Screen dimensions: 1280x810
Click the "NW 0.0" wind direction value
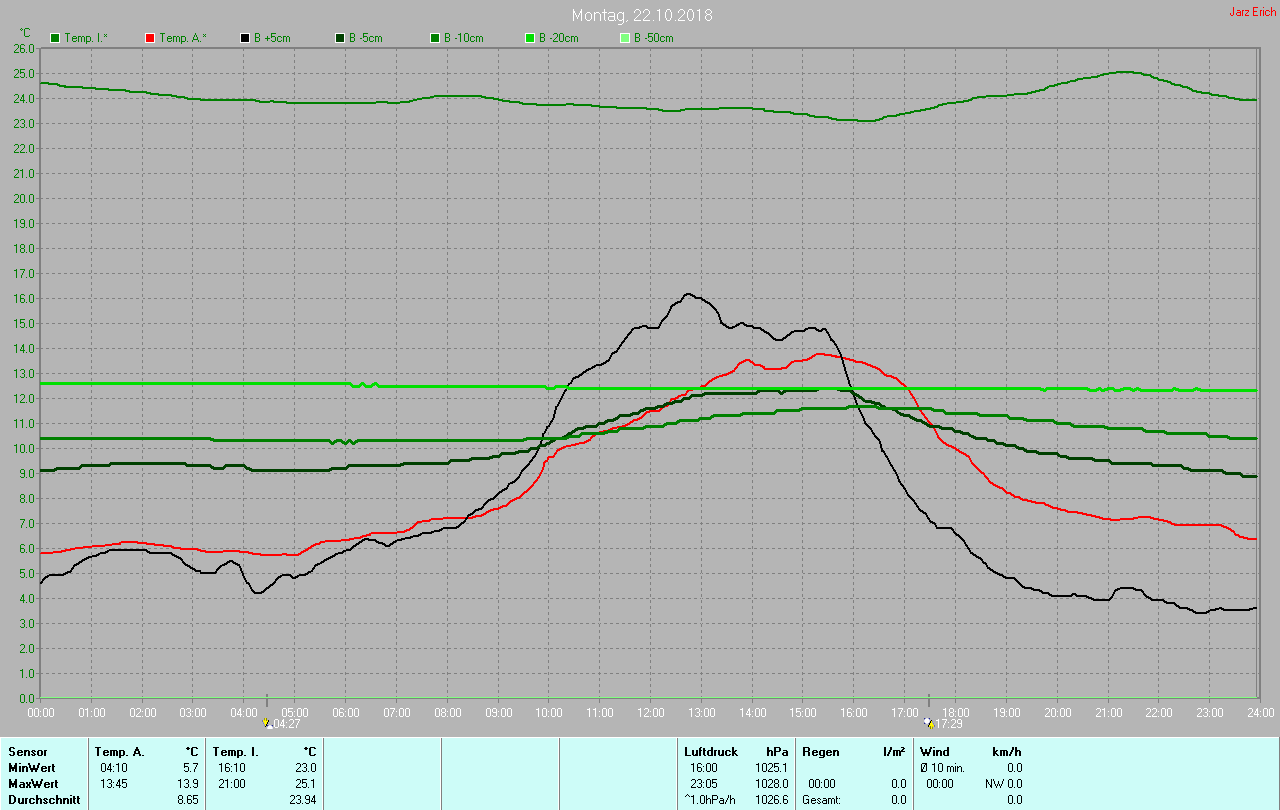tap(1003, 783)
